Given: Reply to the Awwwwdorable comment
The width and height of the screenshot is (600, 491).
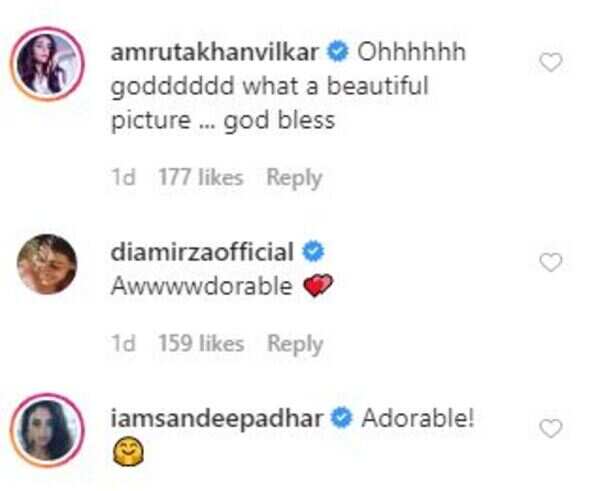Looking at the screenshot, I should [295, 344].
